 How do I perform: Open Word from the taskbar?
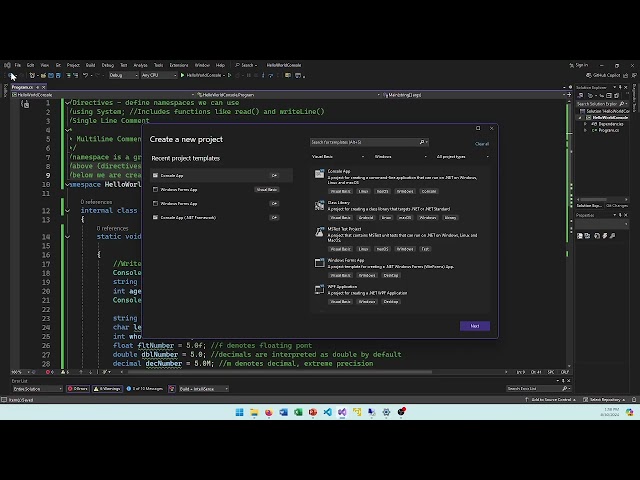pyautogui.click(x=283, y=412)
